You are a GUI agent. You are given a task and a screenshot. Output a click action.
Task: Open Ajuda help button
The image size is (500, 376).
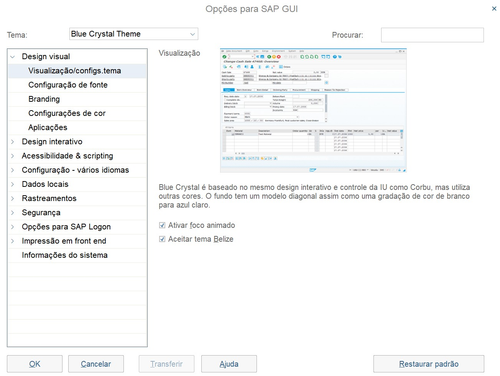(x=229, y=364)
